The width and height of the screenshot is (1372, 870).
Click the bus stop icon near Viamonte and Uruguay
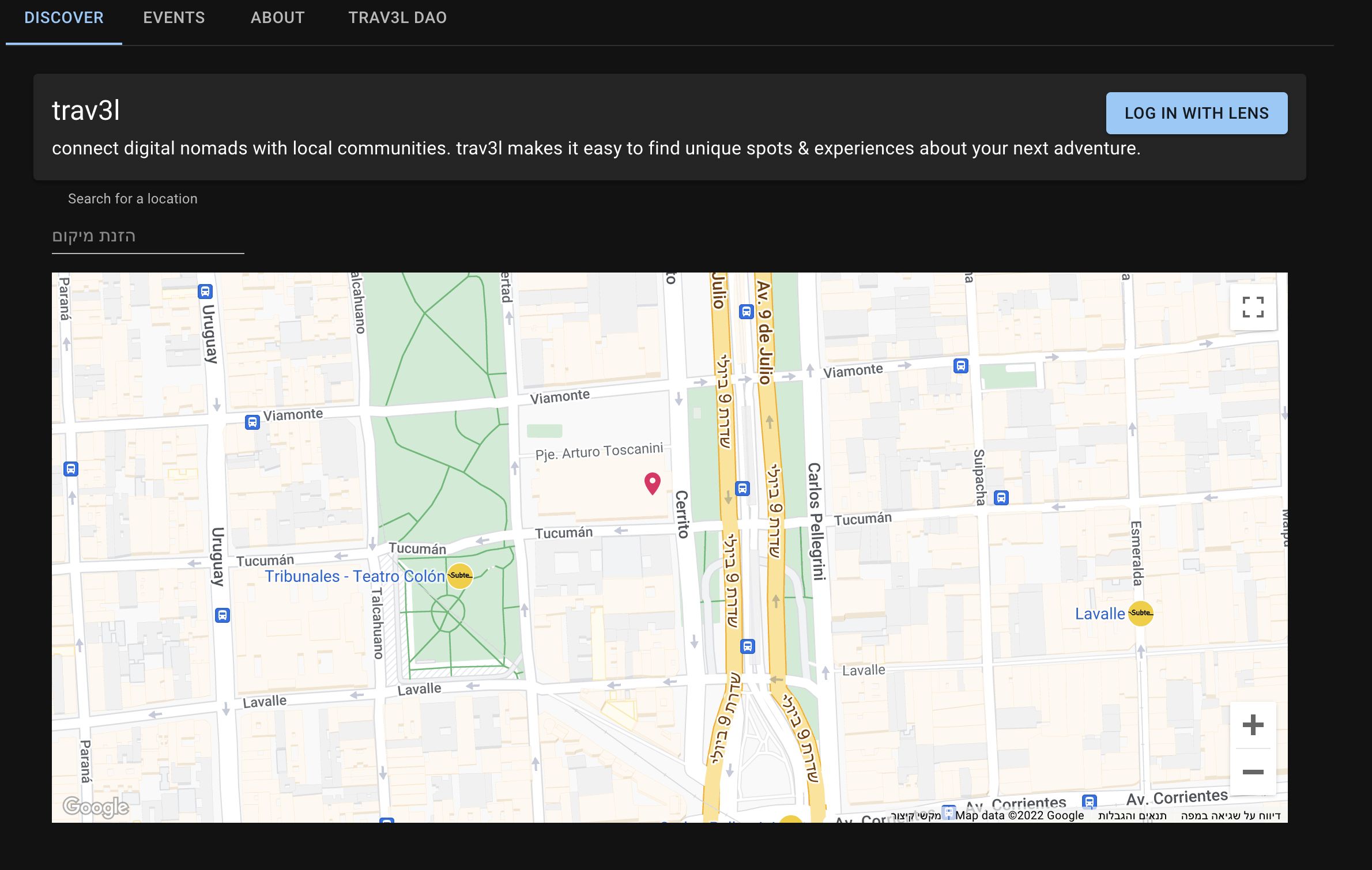coord(252,422)
